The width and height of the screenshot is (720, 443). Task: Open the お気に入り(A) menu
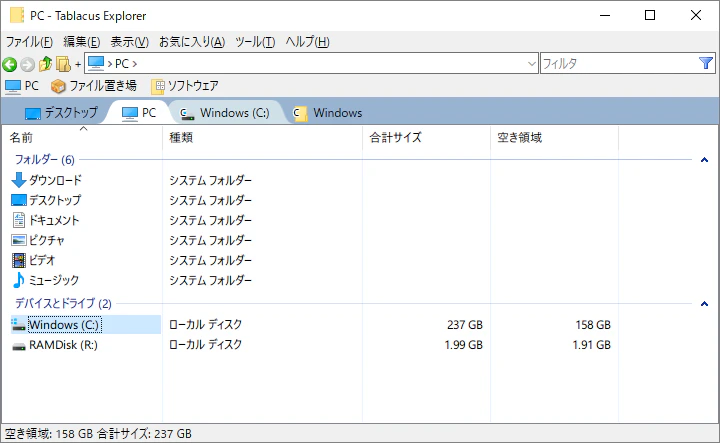tap(192, 42)
